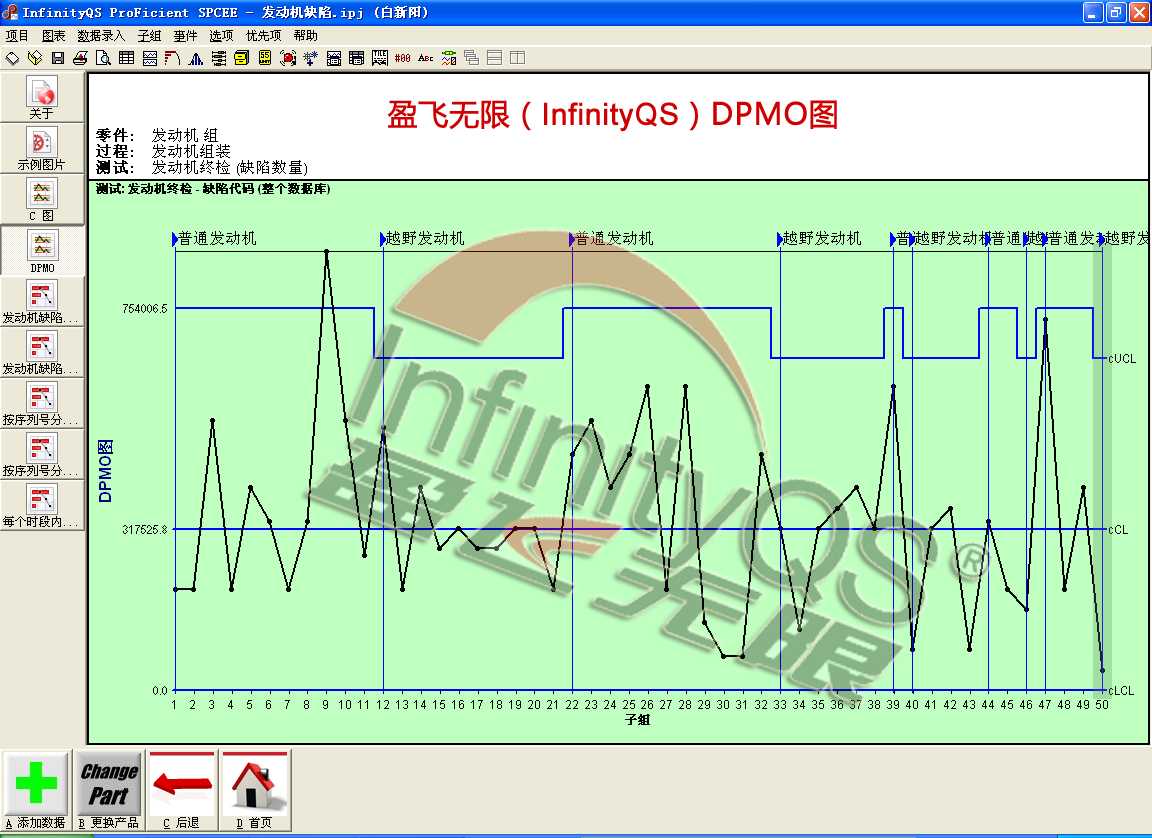Switch to the C 图 chart button
This screenshot has height=838, width=1152.
[42, 200]
